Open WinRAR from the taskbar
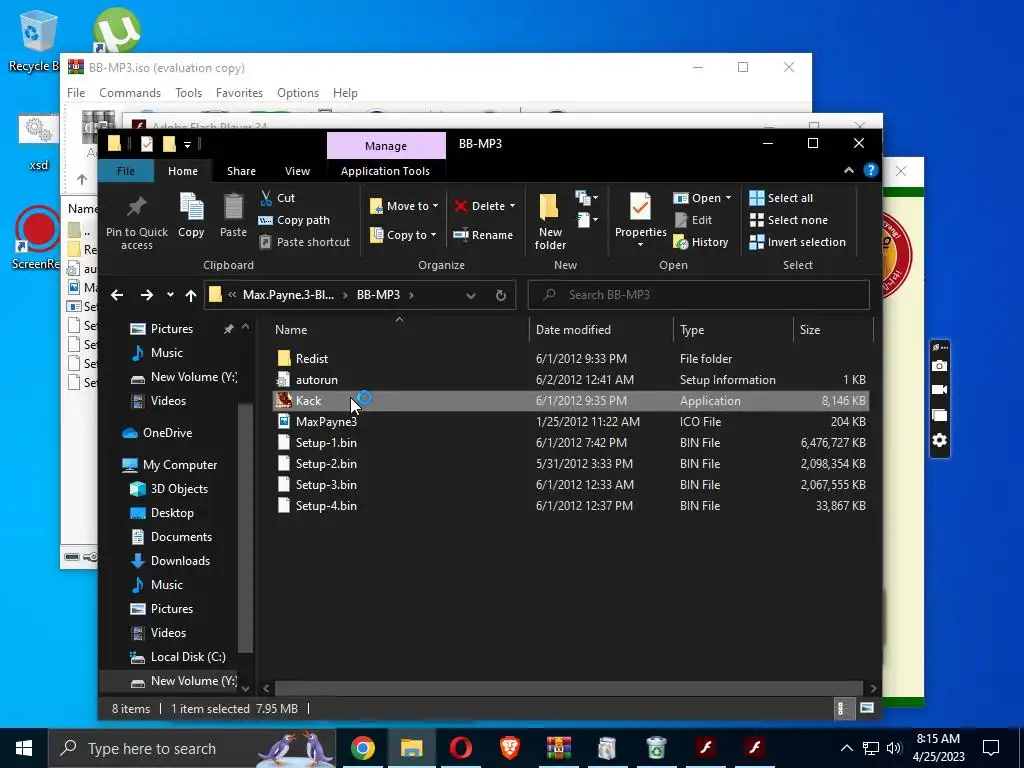 coord(558,748)
